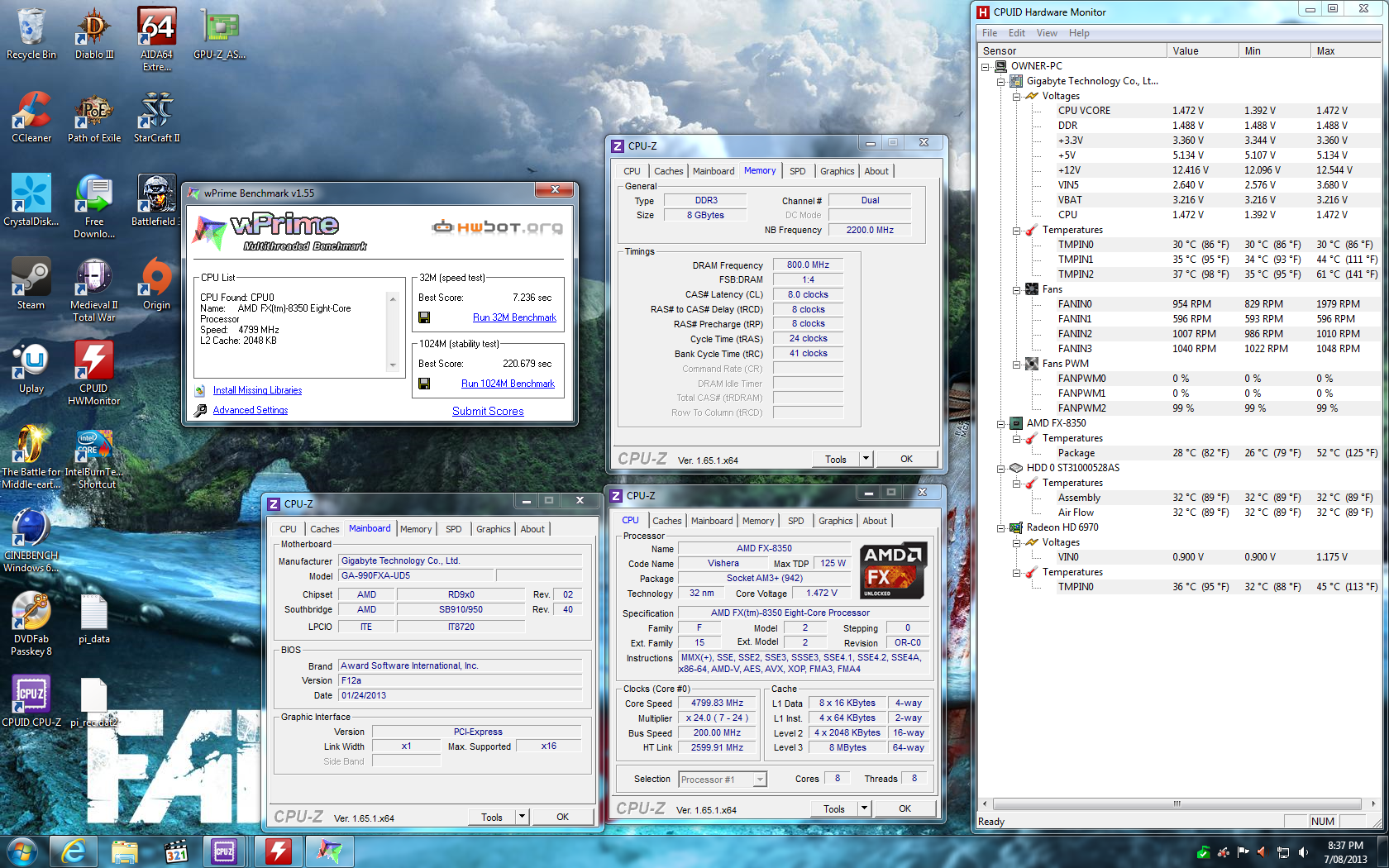Click Install Missing Libraries link
This screenshot has width=1389, height=868.
[257, 390]
